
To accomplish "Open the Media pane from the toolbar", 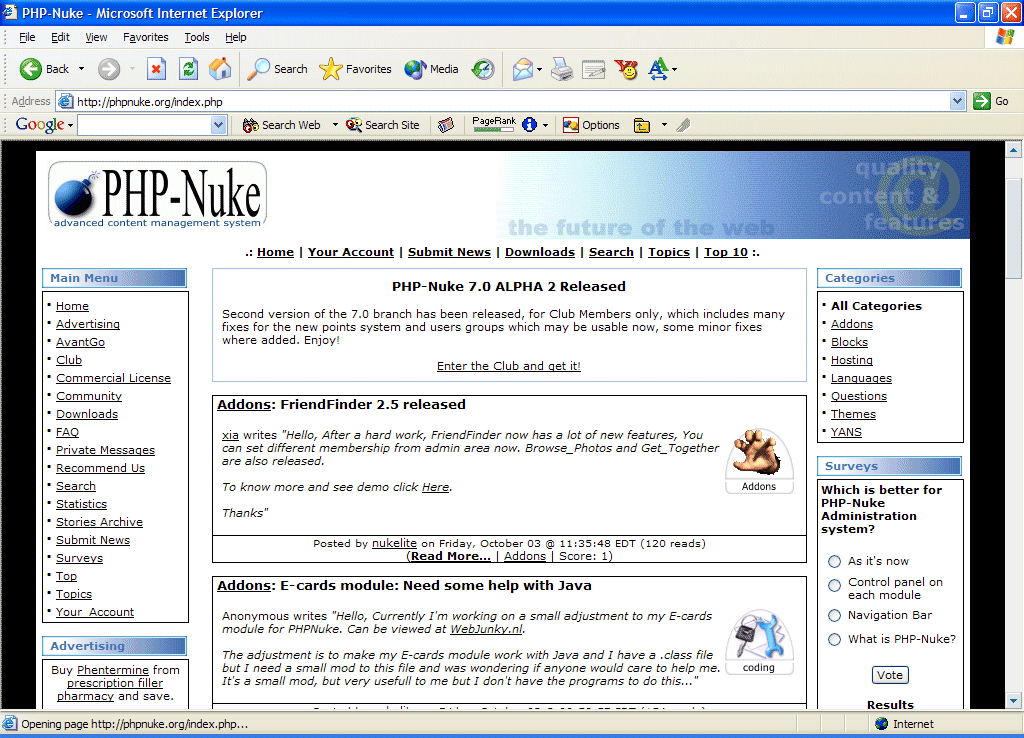I will 431,69.
